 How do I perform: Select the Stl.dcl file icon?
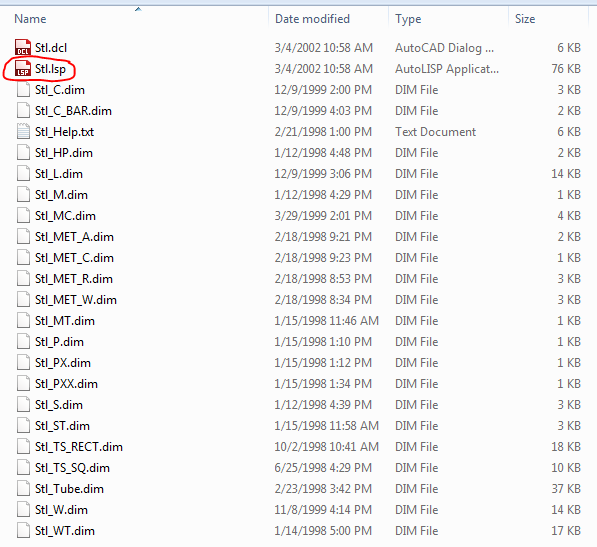tap(23, 48)
